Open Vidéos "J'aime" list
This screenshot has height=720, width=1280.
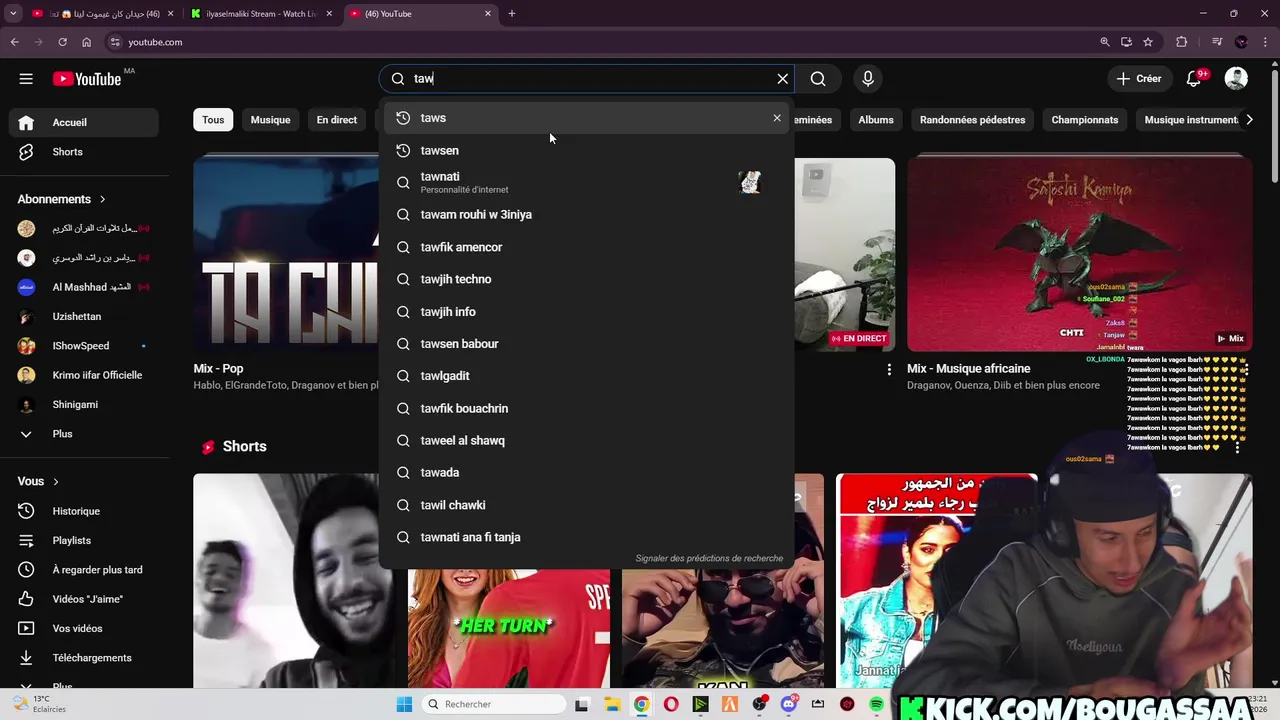click(x=84, y=599)
